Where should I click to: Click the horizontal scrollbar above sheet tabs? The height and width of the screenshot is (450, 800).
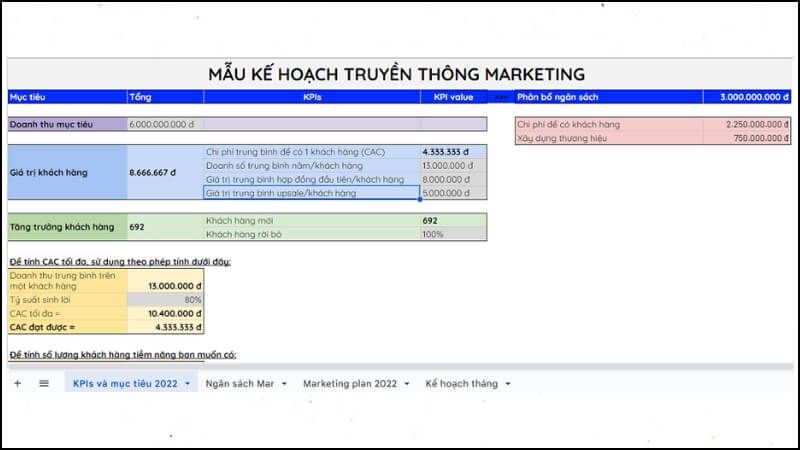coord(401,366)
